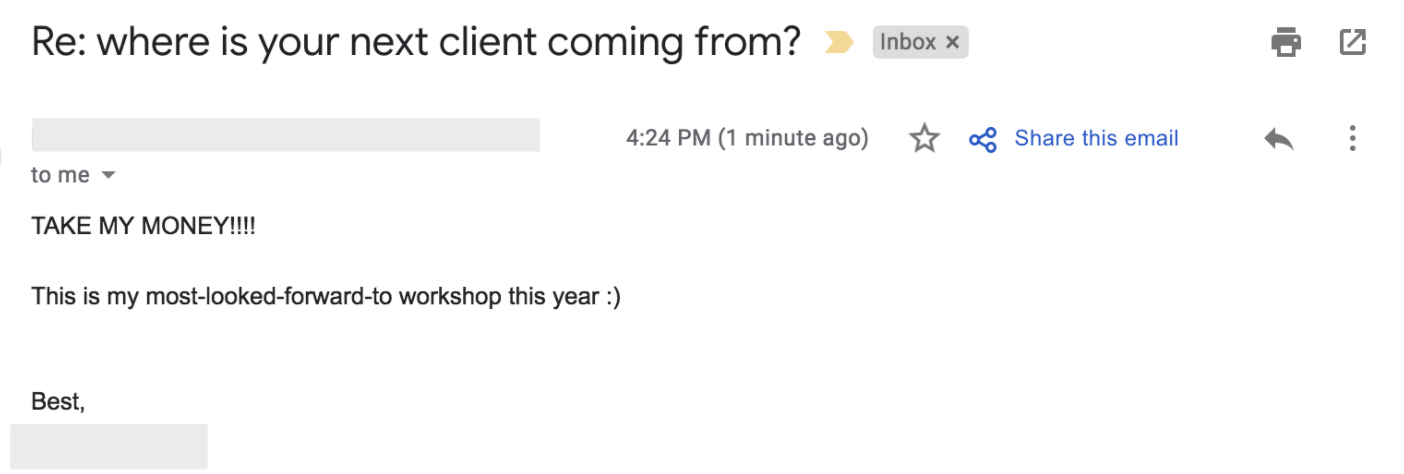Remove the Inbox label with its x
Screen dimensions: 1404x474
click(952, 42)
